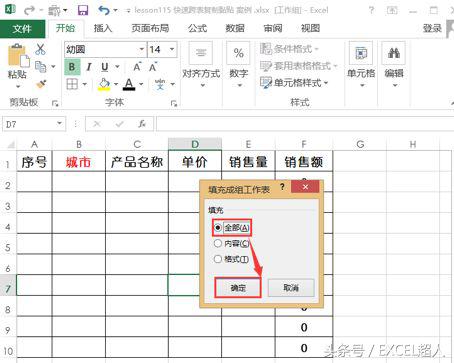Expand the Font color dropdown arrow

coord(141,84)
